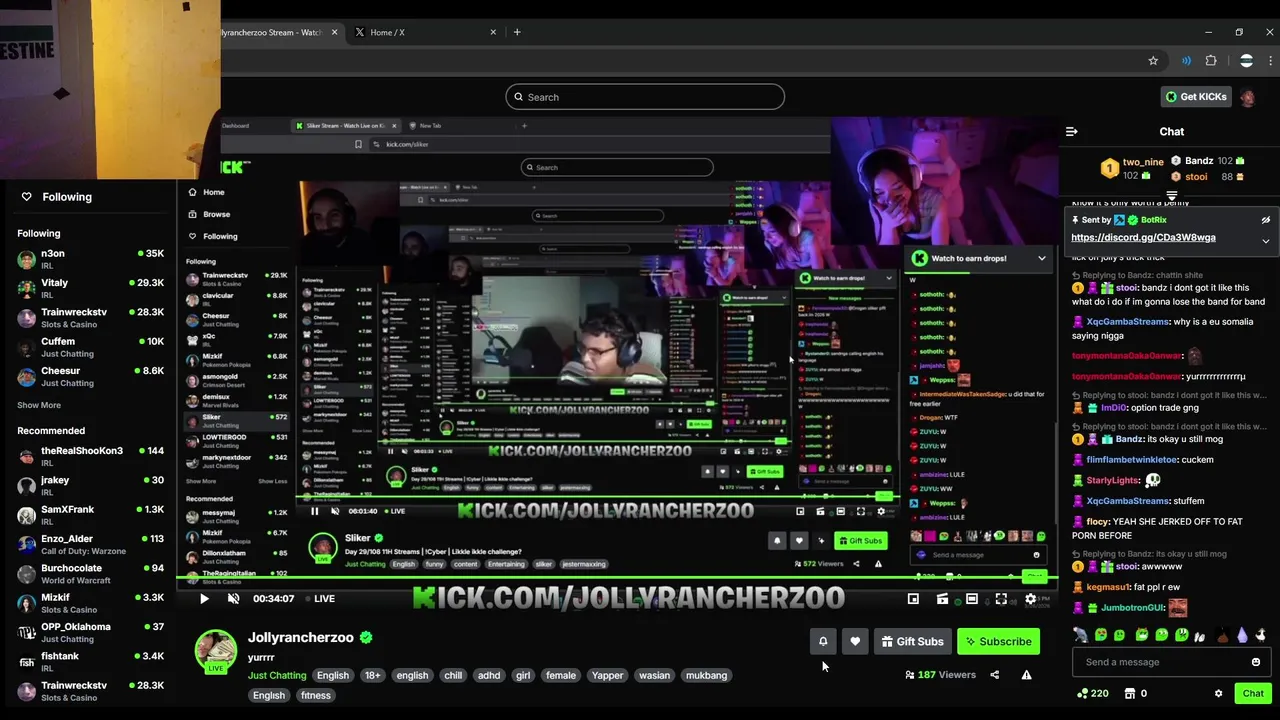Open Jollyrancherzoo channel avatar
Screen dimensions: 1280x720
215,651
